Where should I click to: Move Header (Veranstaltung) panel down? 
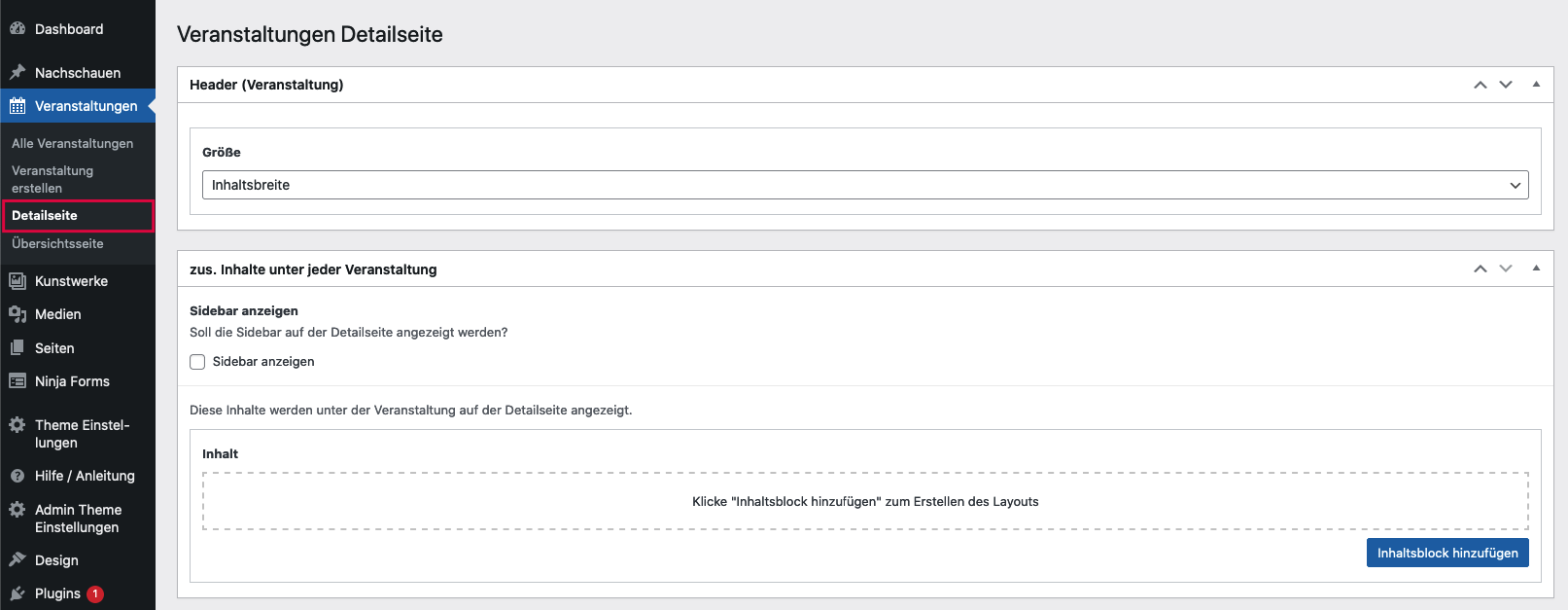pyautogui.click(x=1506, y=85)
